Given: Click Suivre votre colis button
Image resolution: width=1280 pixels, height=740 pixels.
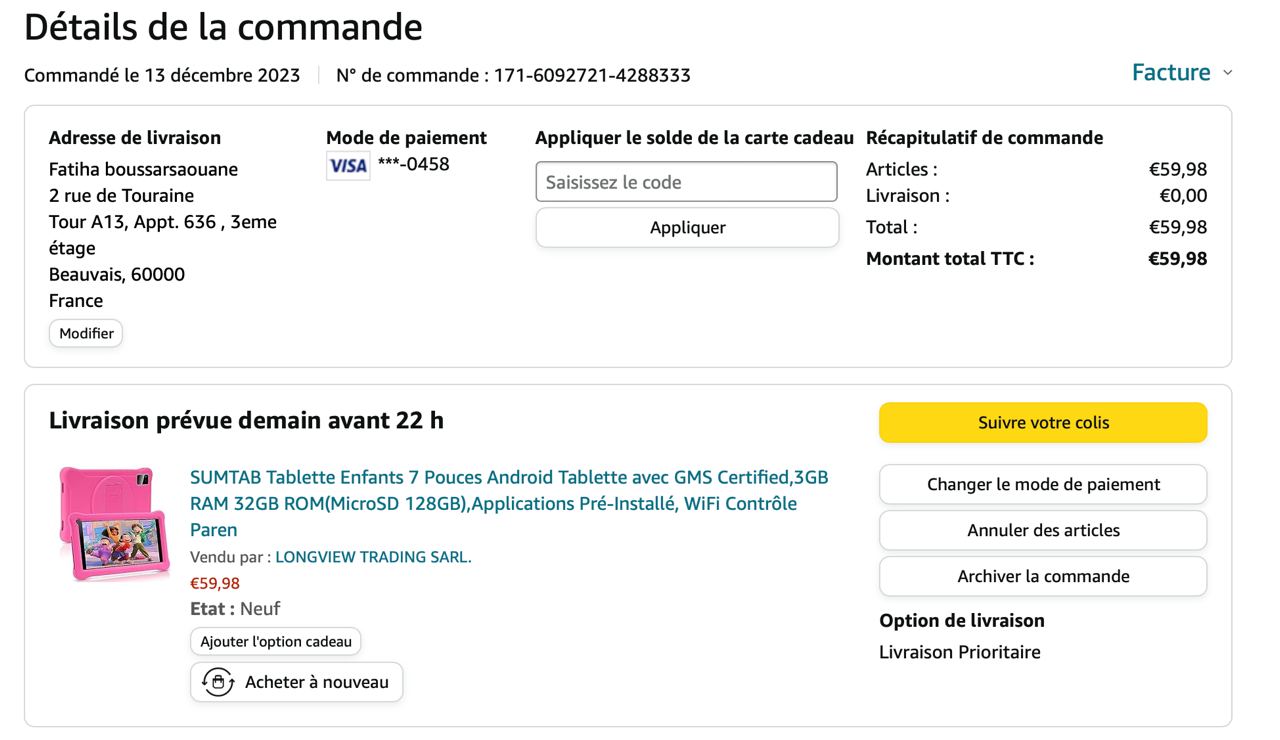Looking at the screenshot, I should pyautogui.click(x=1043, y=422).
